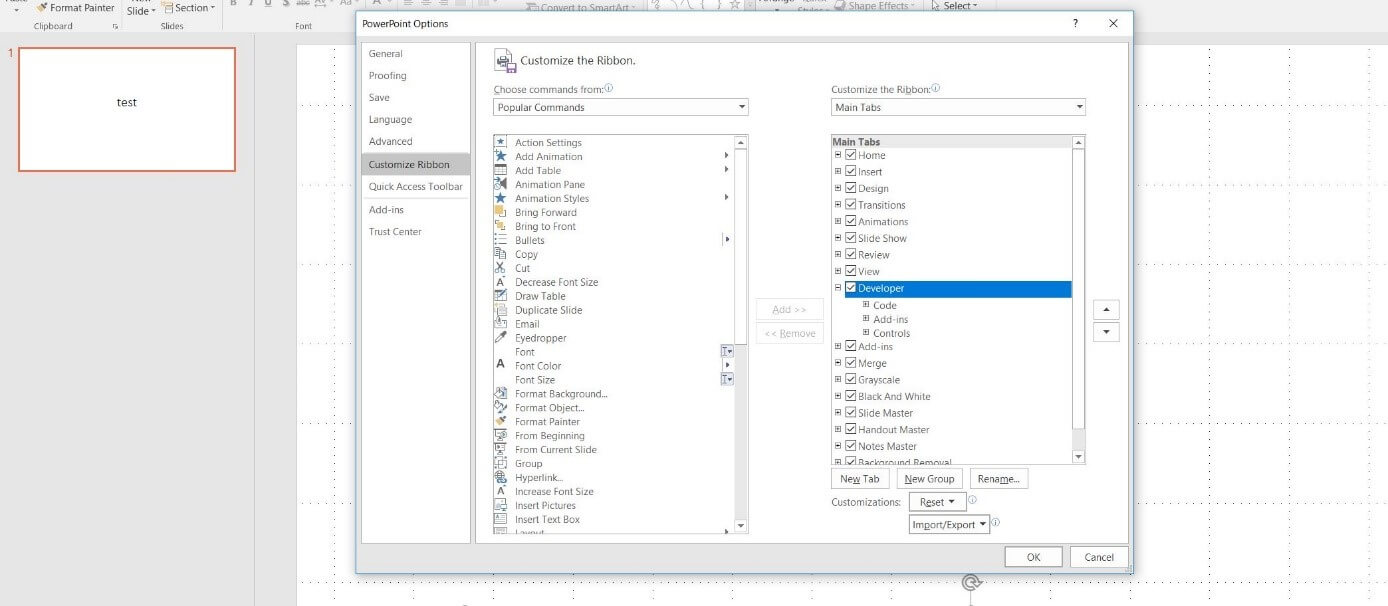Uncheck the Merge tab checkbox
Viewport: 1388px width, 606px height.
(x=851, y=363)
